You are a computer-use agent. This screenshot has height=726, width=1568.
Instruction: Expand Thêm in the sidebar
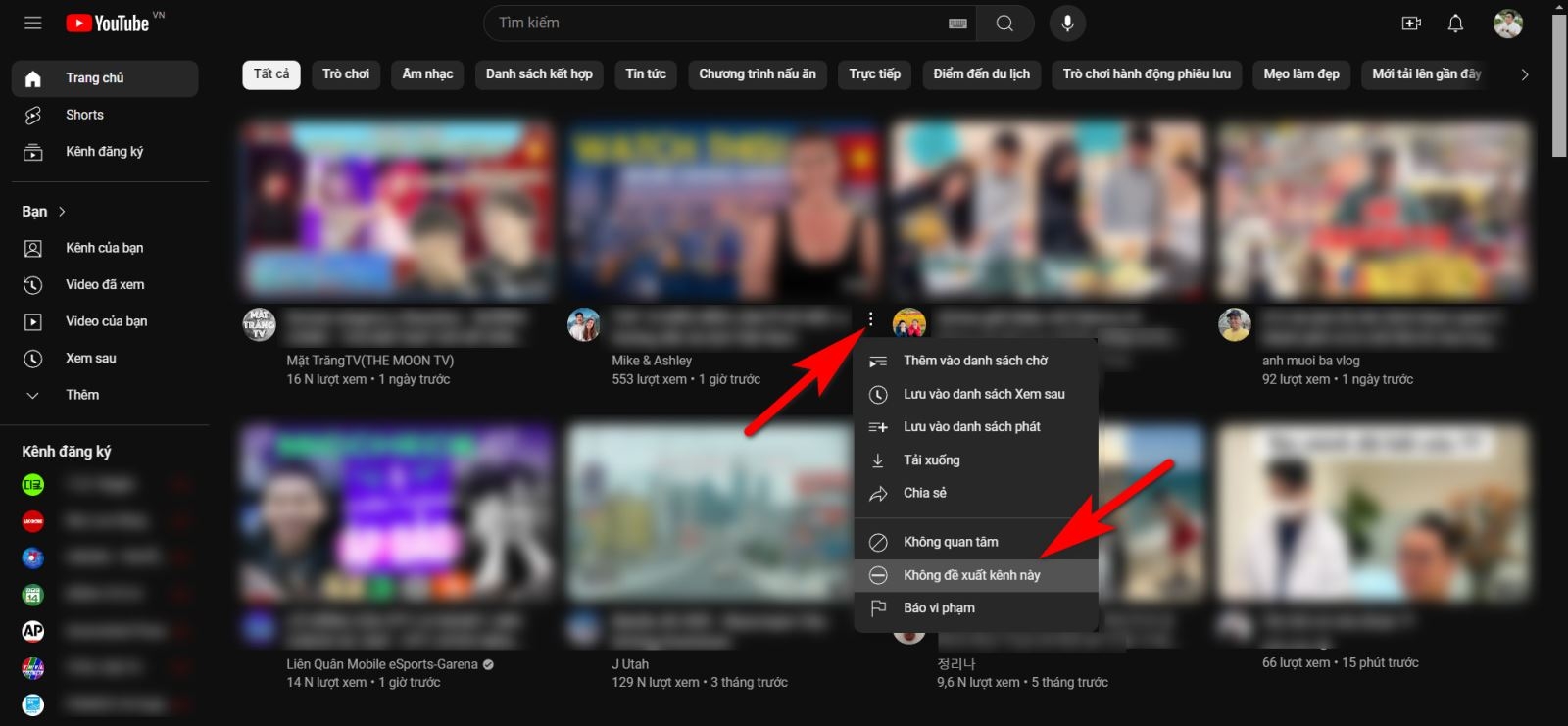(105, 395)
